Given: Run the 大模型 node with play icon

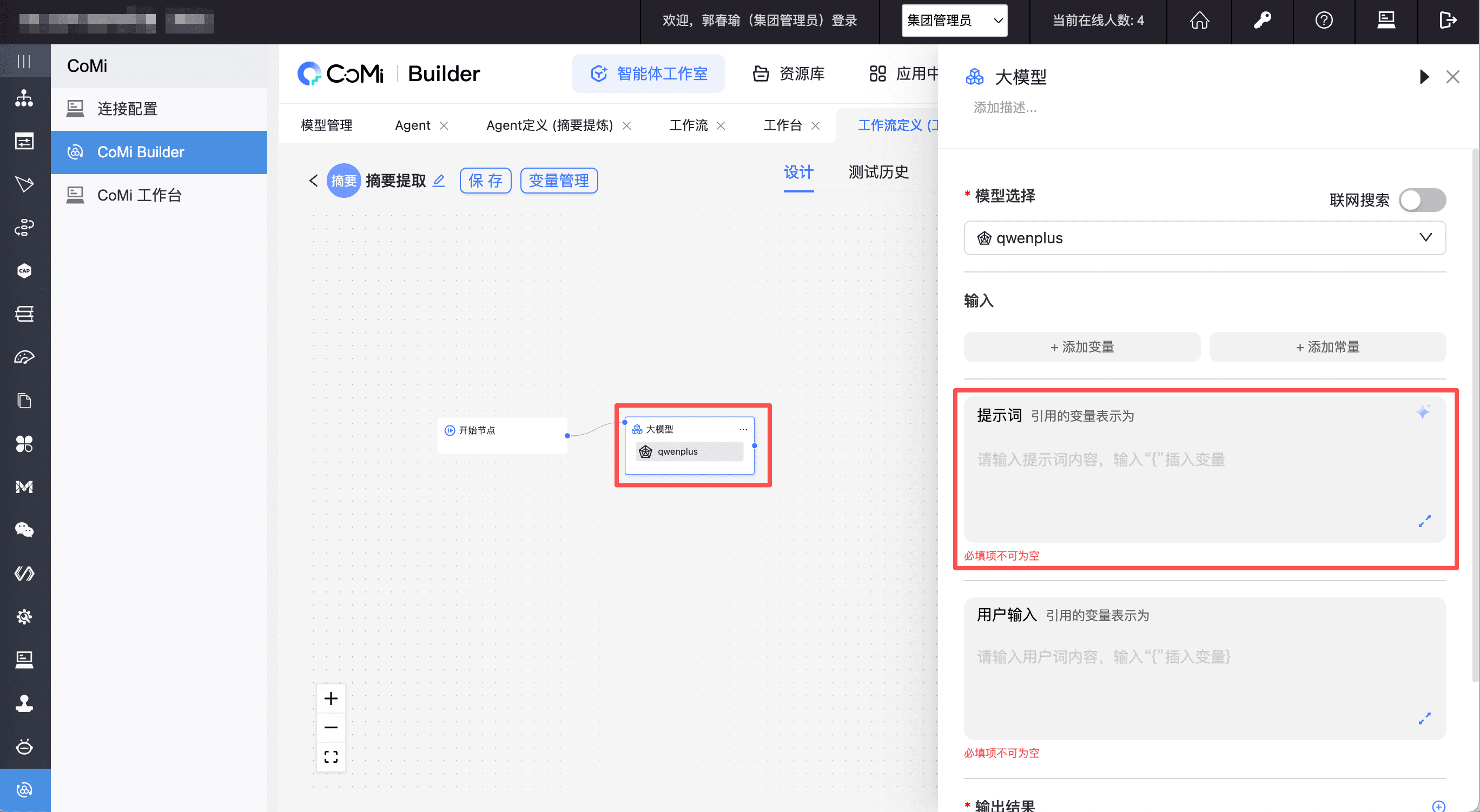Looking at the screenshot, I should [x=1424, y=77].
